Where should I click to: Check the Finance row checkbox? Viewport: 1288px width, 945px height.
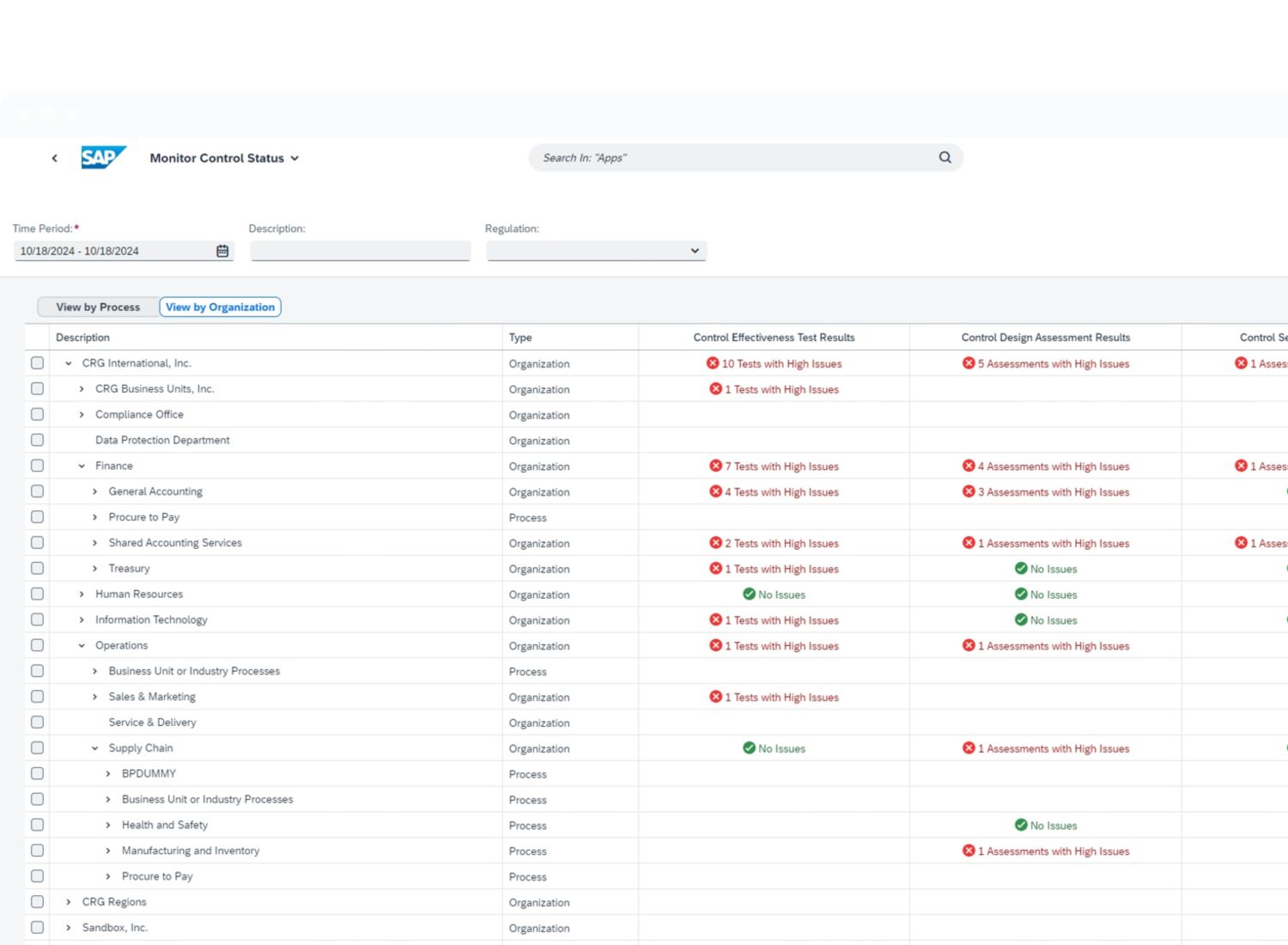click(37, 466)
